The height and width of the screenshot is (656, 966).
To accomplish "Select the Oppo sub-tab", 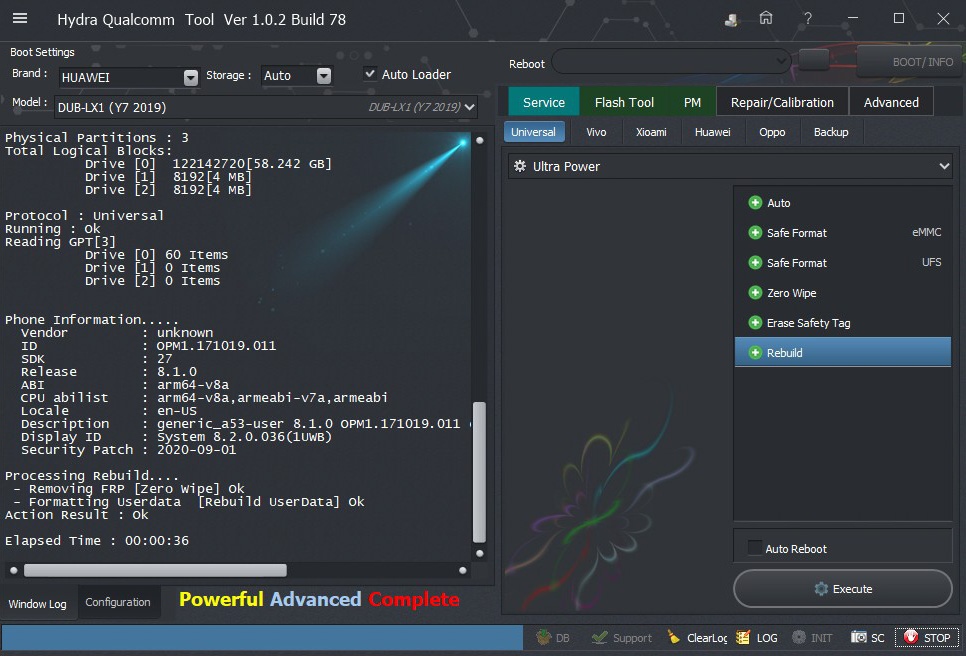I will point(772,132).
